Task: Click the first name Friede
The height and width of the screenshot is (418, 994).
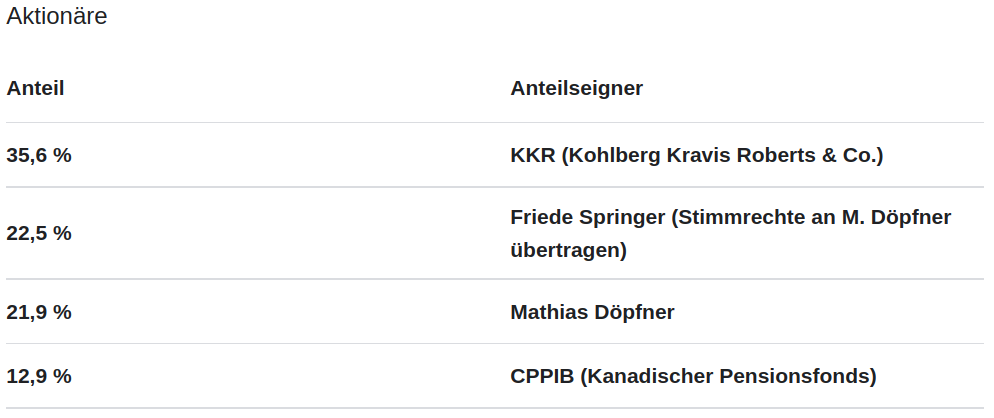Action: (x=541, y=217)
